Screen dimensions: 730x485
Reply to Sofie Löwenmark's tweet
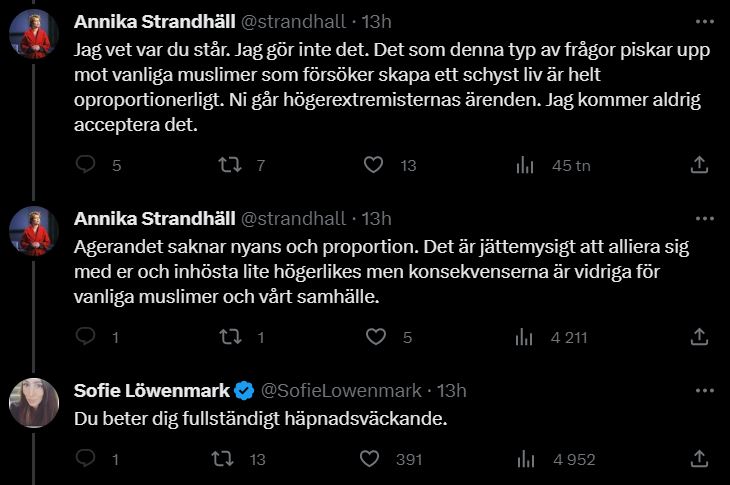pyautogui.click(x=86, y=459)
